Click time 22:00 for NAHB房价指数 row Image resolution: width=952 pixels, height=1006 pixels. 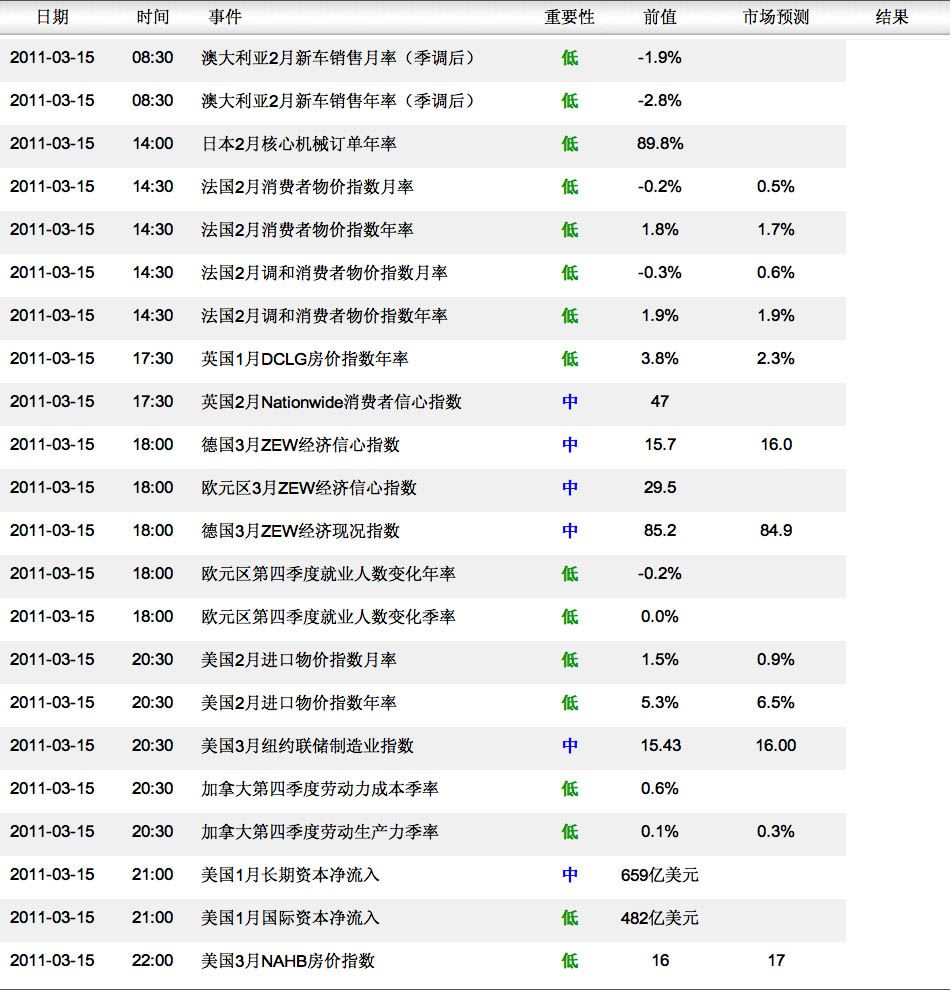[153, 960]
